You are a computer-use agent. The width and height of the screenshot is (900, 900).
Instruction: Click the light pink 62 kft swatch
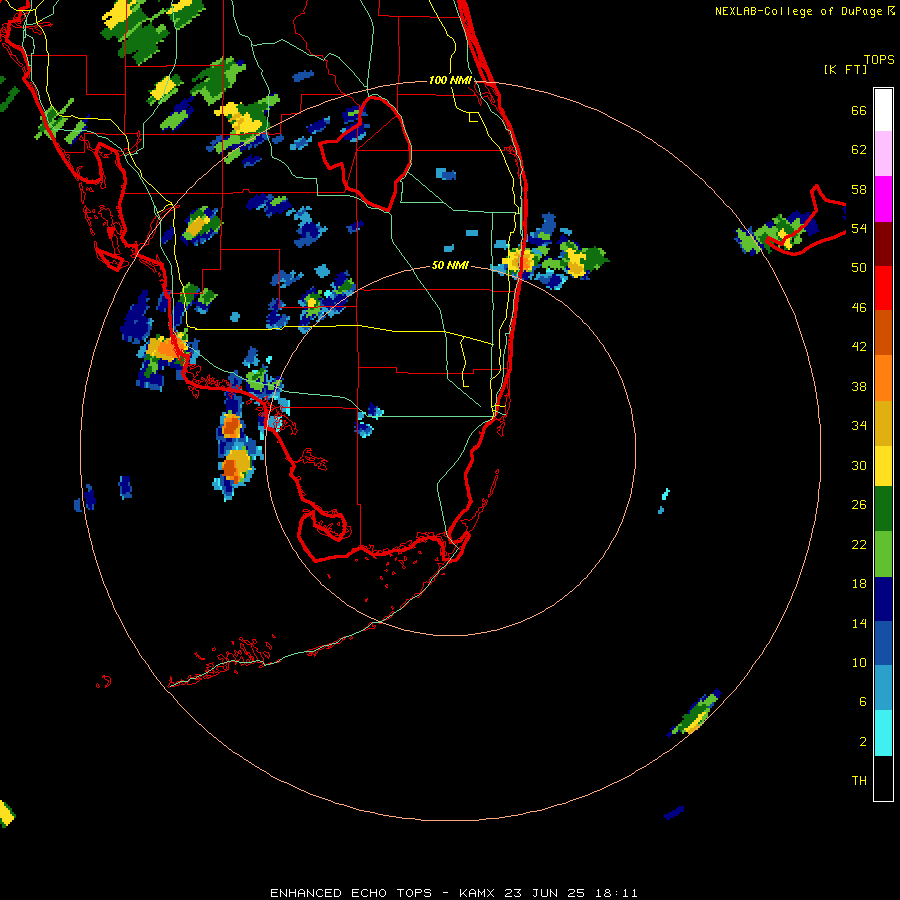pyautogui.click(x=883, y=153)
